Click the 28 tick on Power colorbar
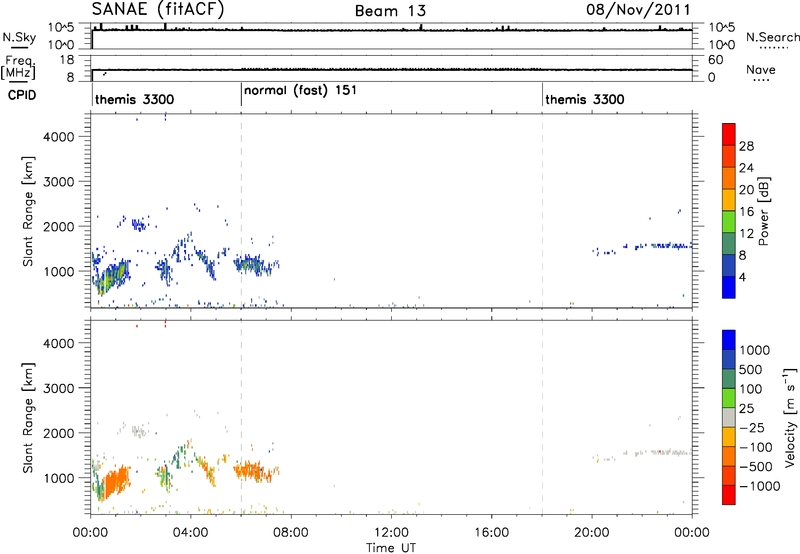 click(746, 146)
